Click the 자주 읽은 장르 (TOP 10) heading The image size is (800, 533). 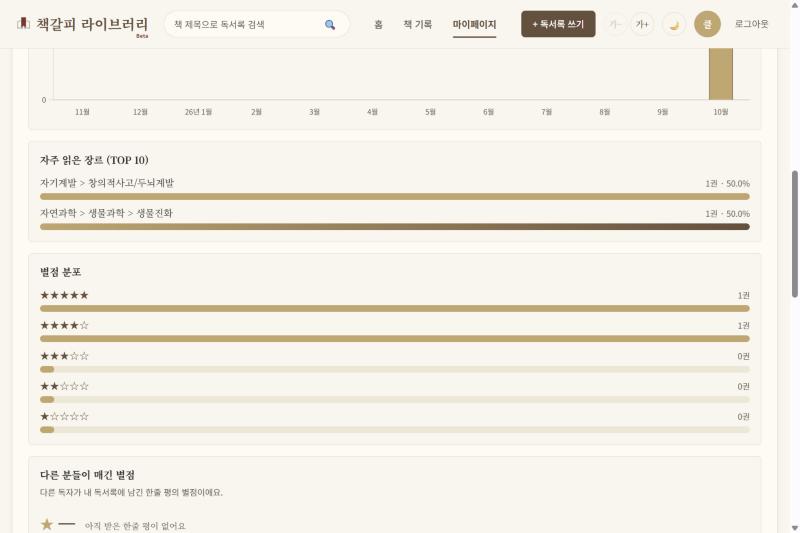[x=94, y=160]
